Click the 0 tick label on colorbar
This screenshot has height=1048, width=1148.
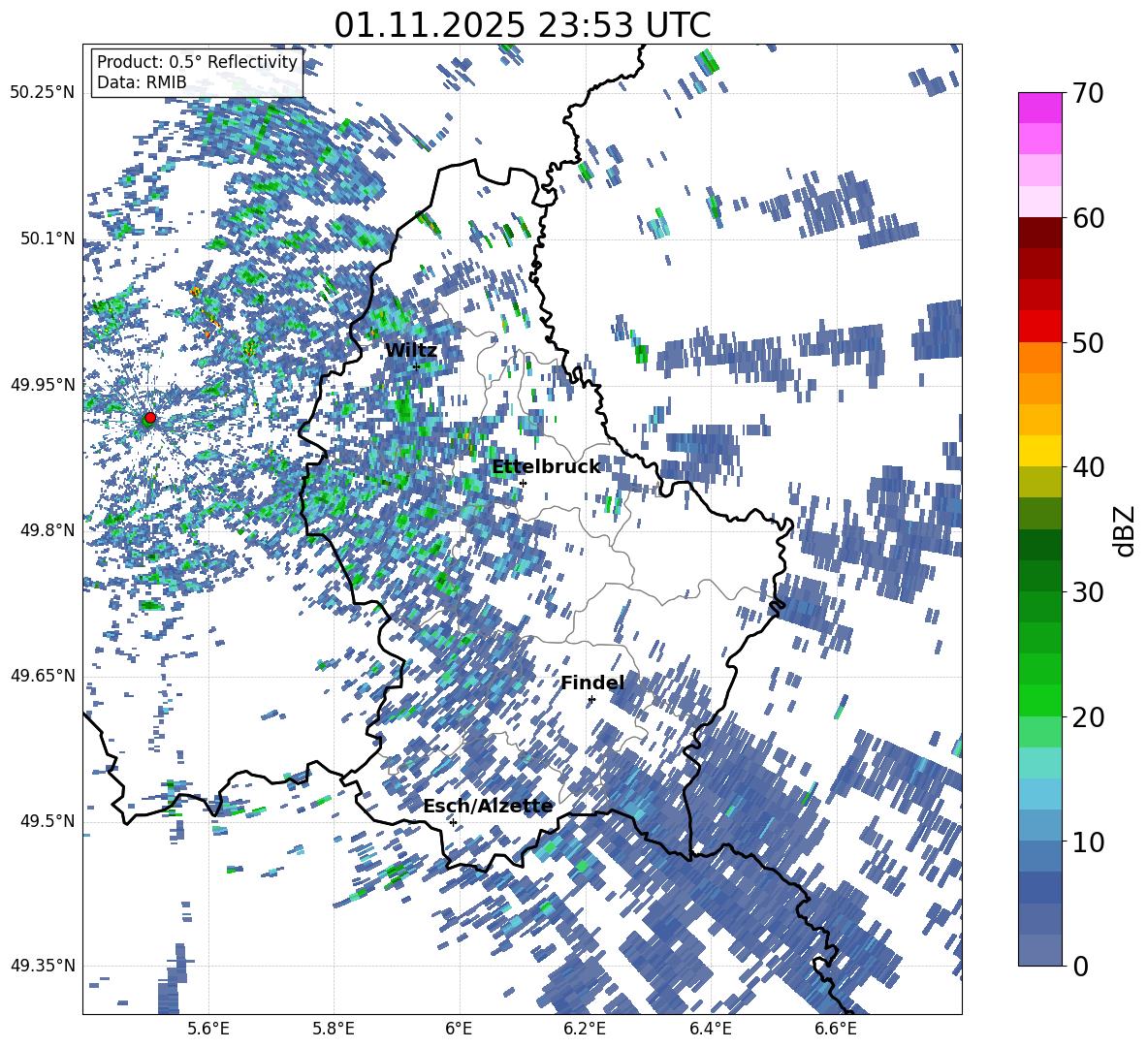coord(1080,966)
